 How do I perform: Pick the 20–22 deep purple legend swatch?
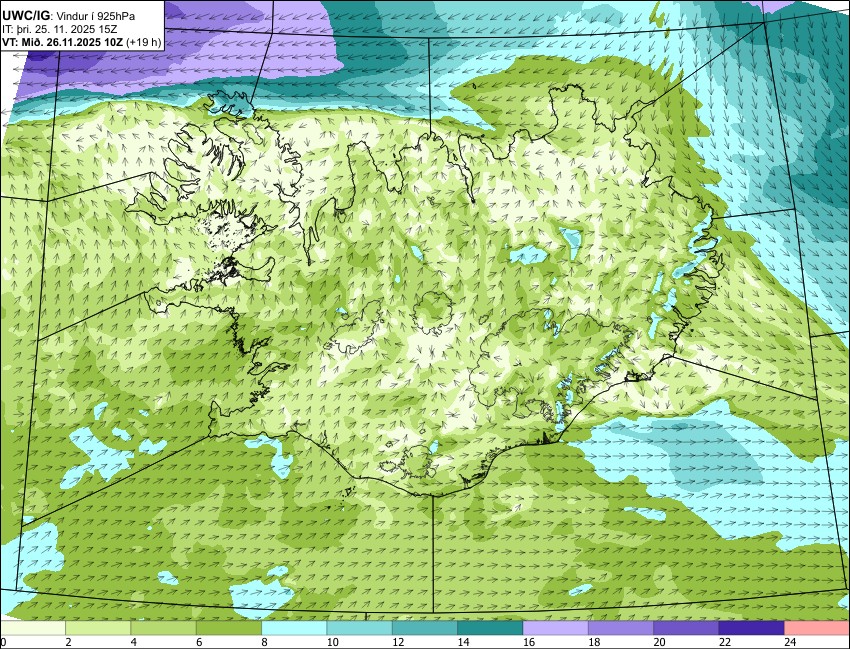point(686,628)
